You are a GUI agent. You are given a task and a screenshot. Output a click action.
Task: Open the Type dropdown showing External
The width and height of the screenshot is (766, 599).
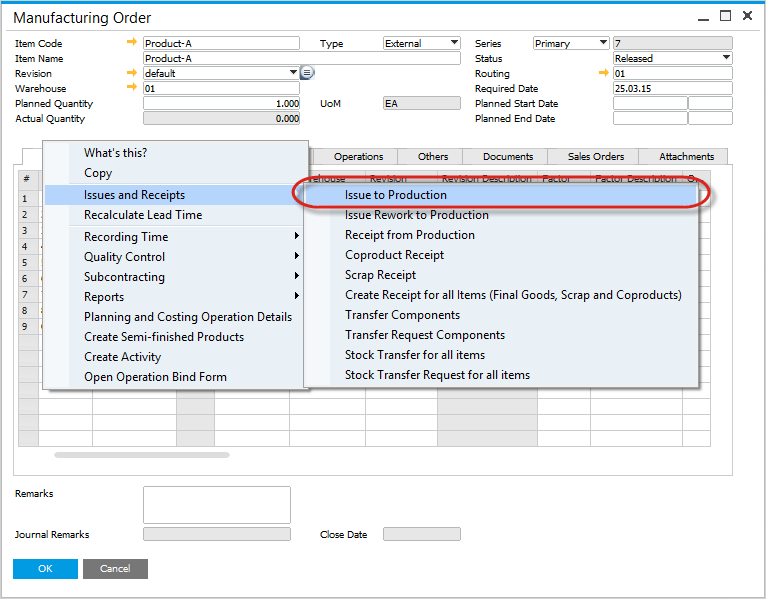point(454,43)
